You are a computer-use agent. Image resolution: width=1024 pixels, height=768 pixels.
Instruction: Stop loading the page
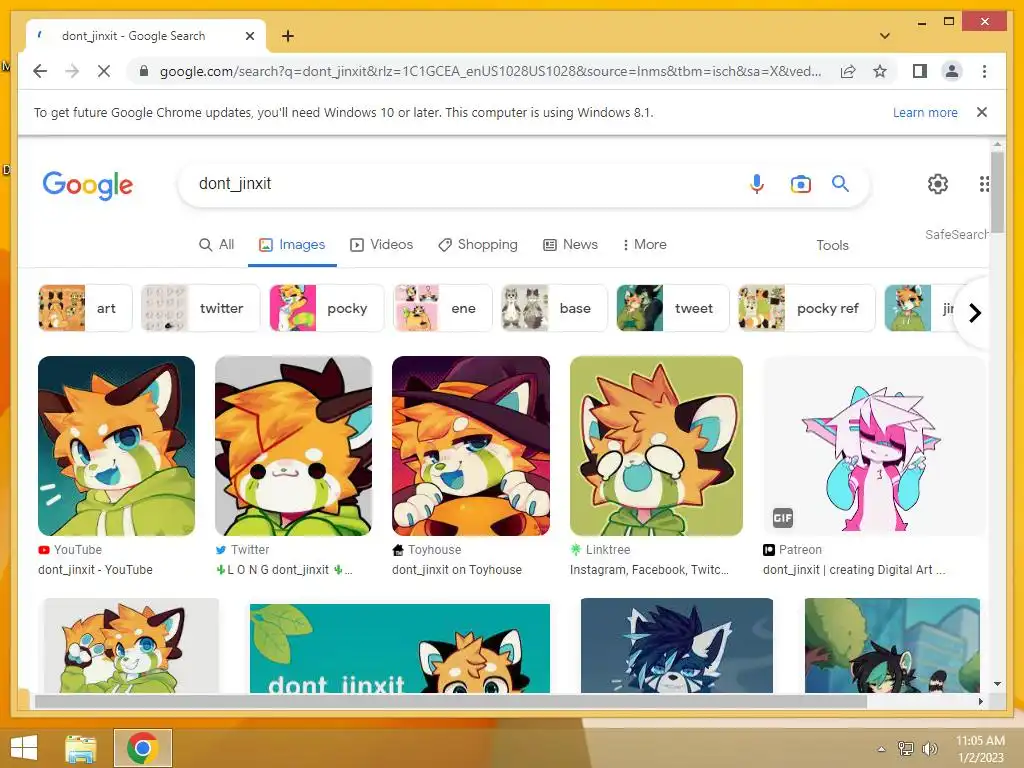tap(104, 71)
